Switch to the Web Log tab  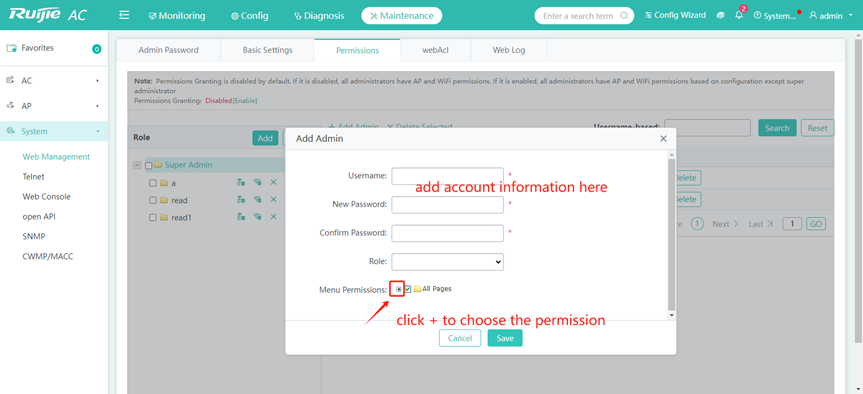click(x=509, y=50)
